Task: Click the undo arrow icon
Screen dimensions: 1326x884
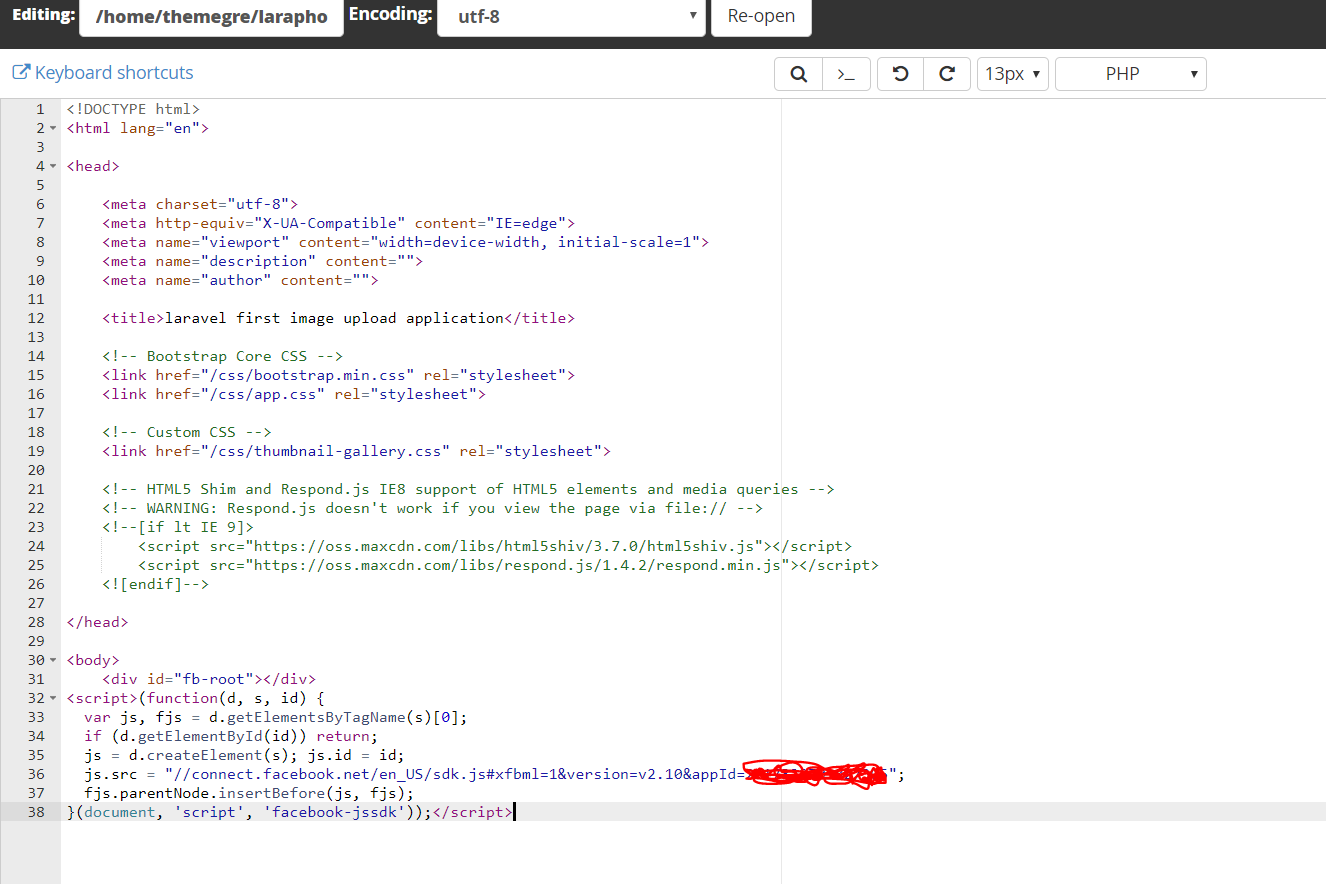Action: 898,73
